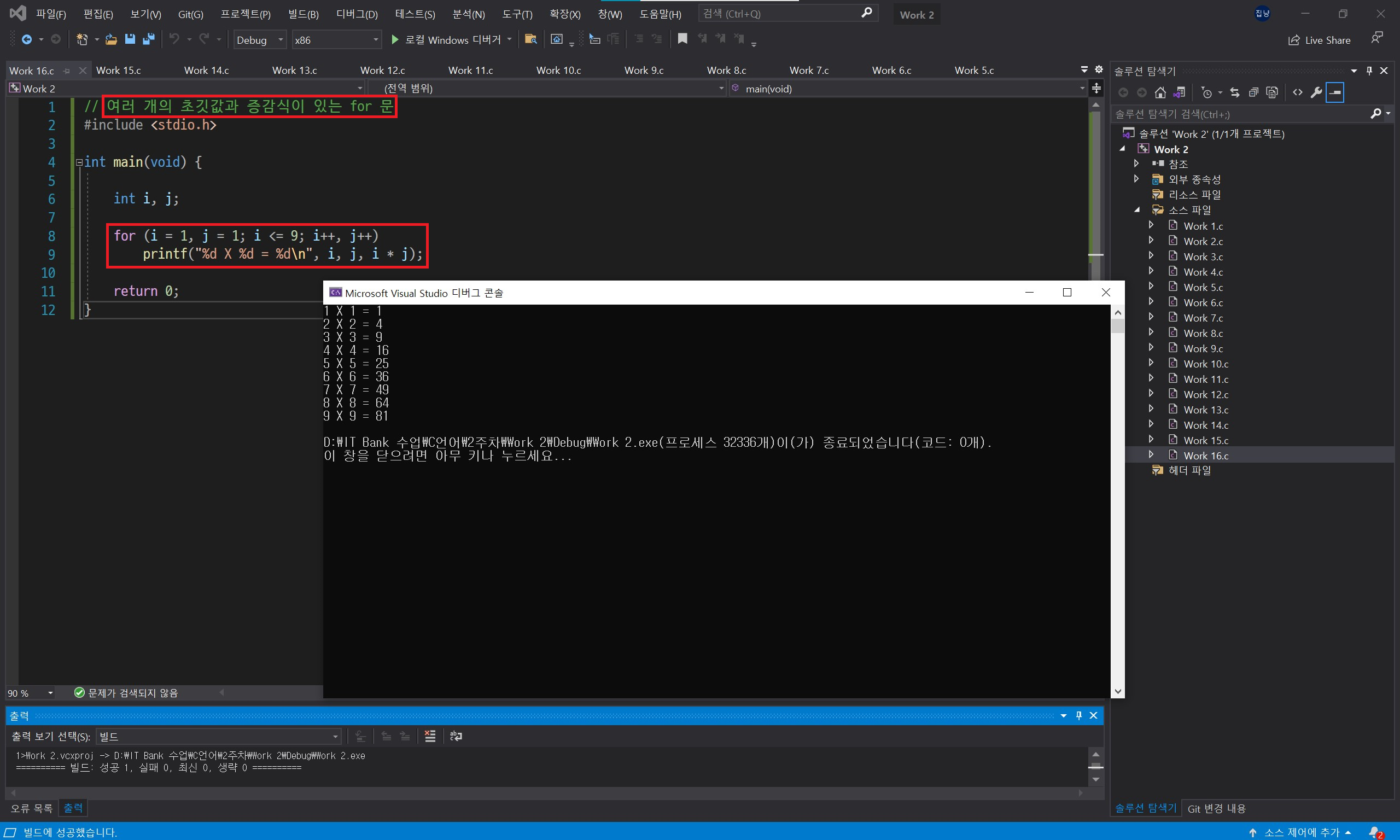This screenshot has width=1400, height=840.
Task: Click Collapse All icon in Solution Explorer
Action: point(1253,92)
